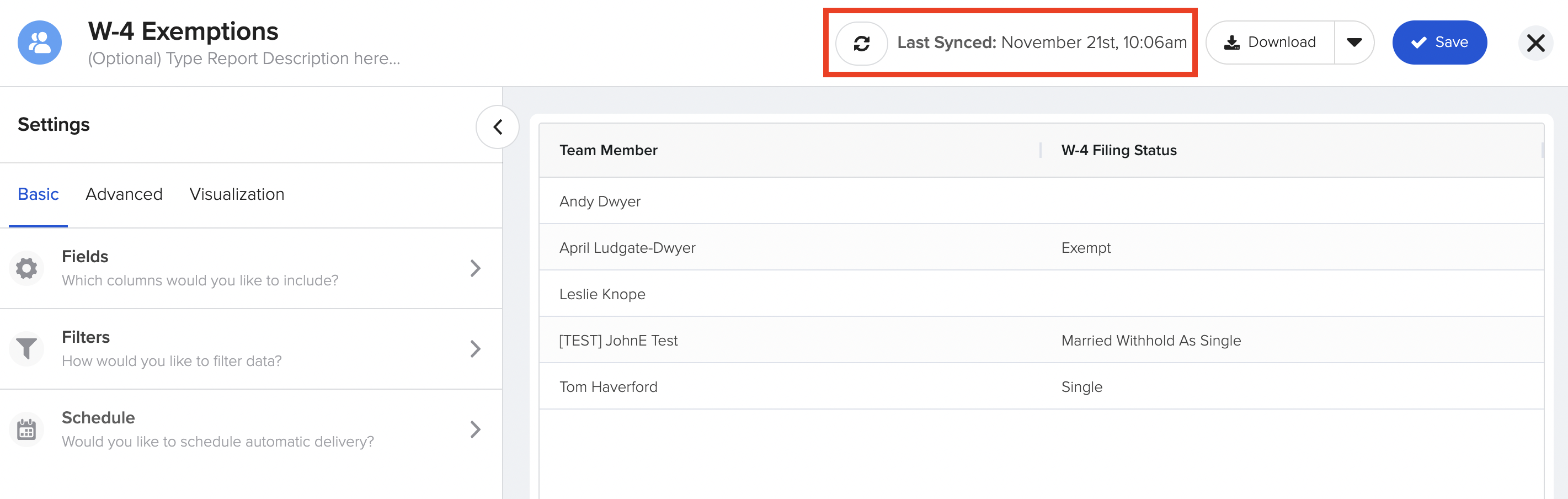Viewport: 1568px width, 499px height.
Task: Switch to the Advanced tab
Action: 124,194
